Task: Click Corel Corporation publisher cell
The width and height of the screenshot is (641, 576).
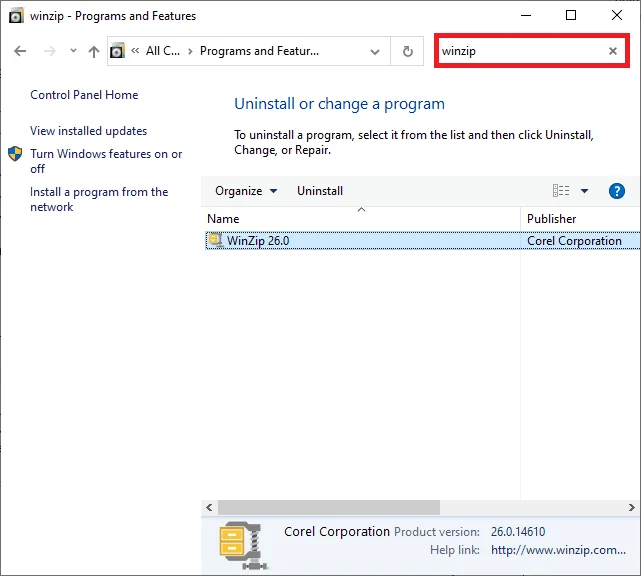Action: point(574,241)
